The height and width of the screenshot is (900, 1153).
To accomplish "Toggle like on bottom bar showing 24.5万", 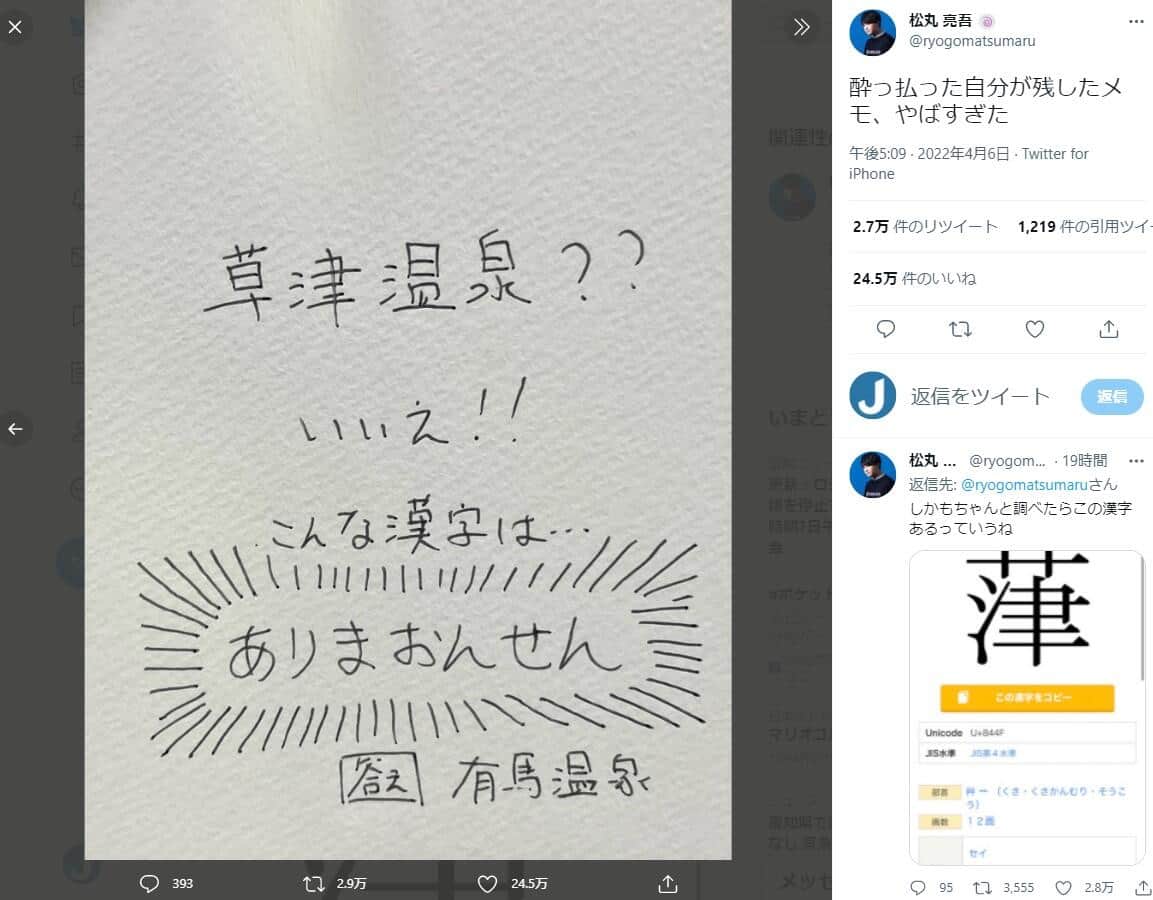I will [x=488, y=883].
